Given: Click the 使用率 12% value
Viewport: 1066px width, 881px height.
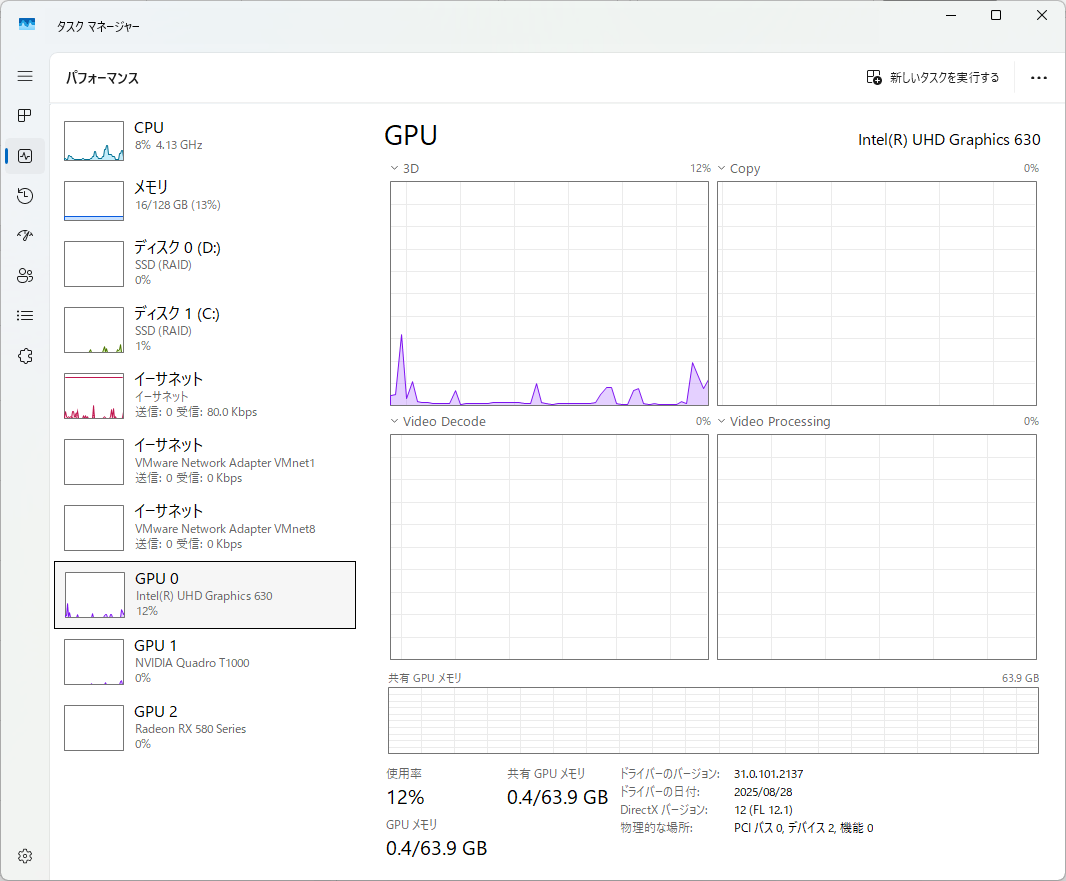Looking at the screenshot, I should pos(405,797).
